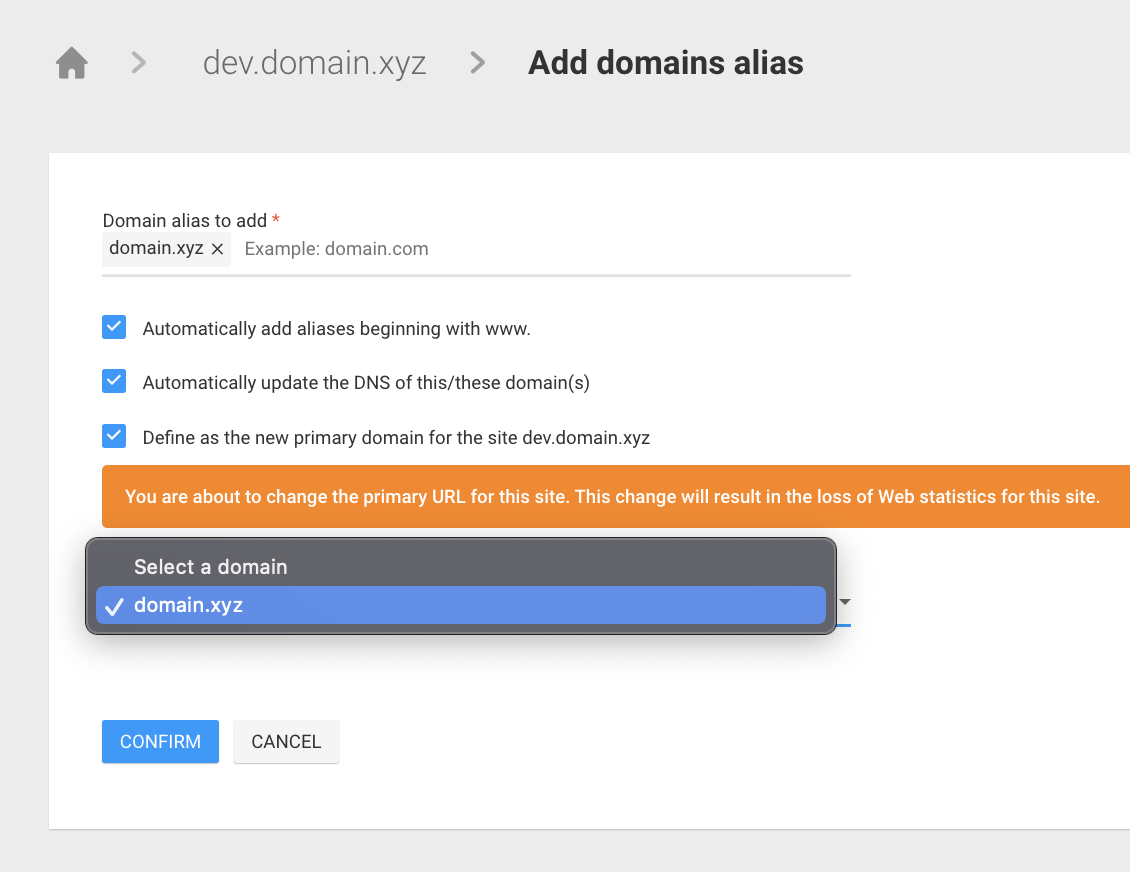Toggle define as new primary domain checkbox

[114, 436]
